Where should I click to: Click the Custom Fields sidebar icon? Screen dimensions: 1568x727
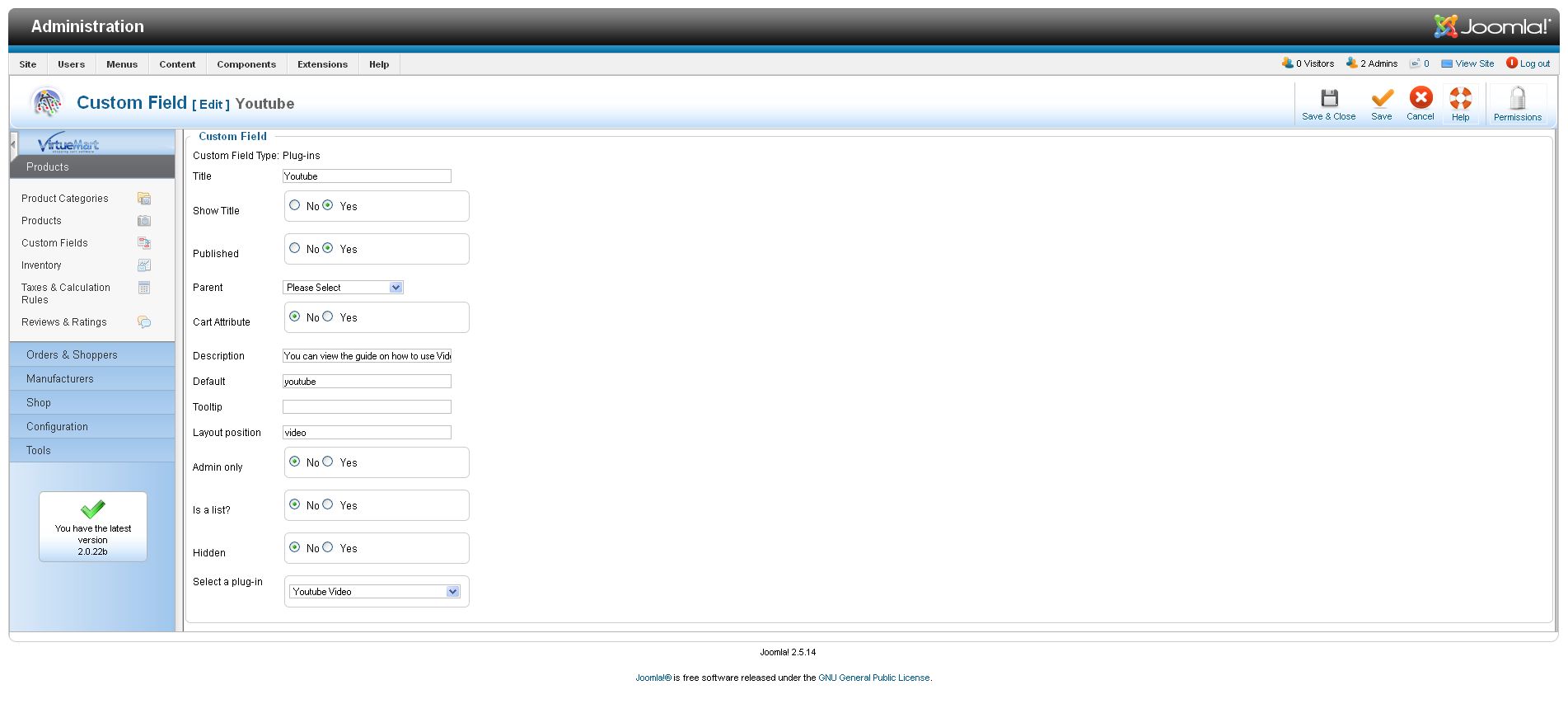[144, 243]
